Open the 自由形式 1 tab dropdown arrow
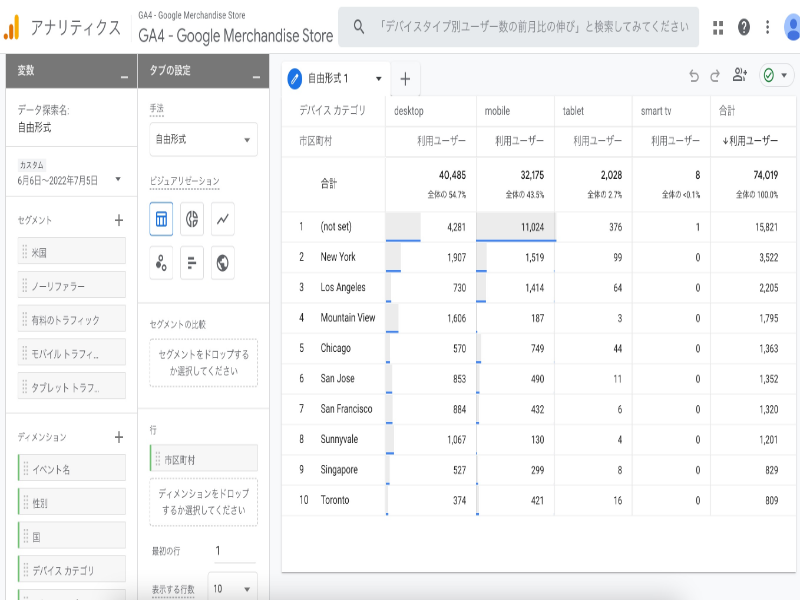Screen dimensions: 800x600 [379, 79]
